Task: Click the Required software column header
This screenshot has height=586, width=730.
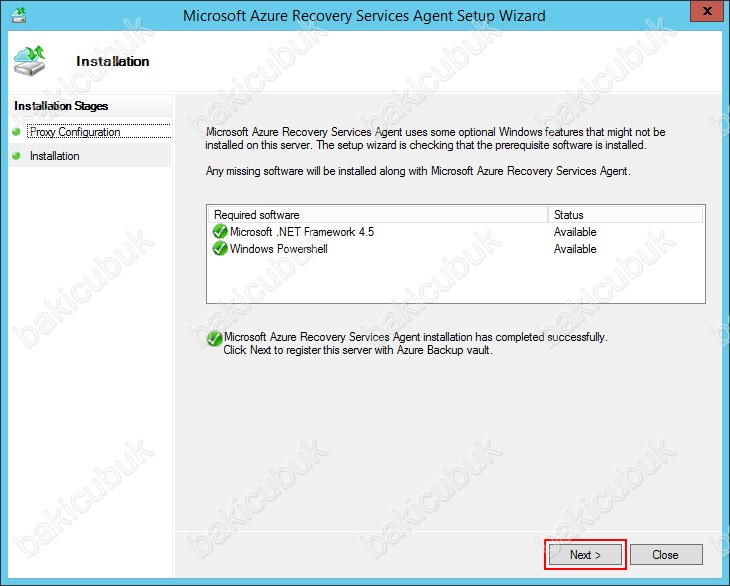Action: point(378,215)
